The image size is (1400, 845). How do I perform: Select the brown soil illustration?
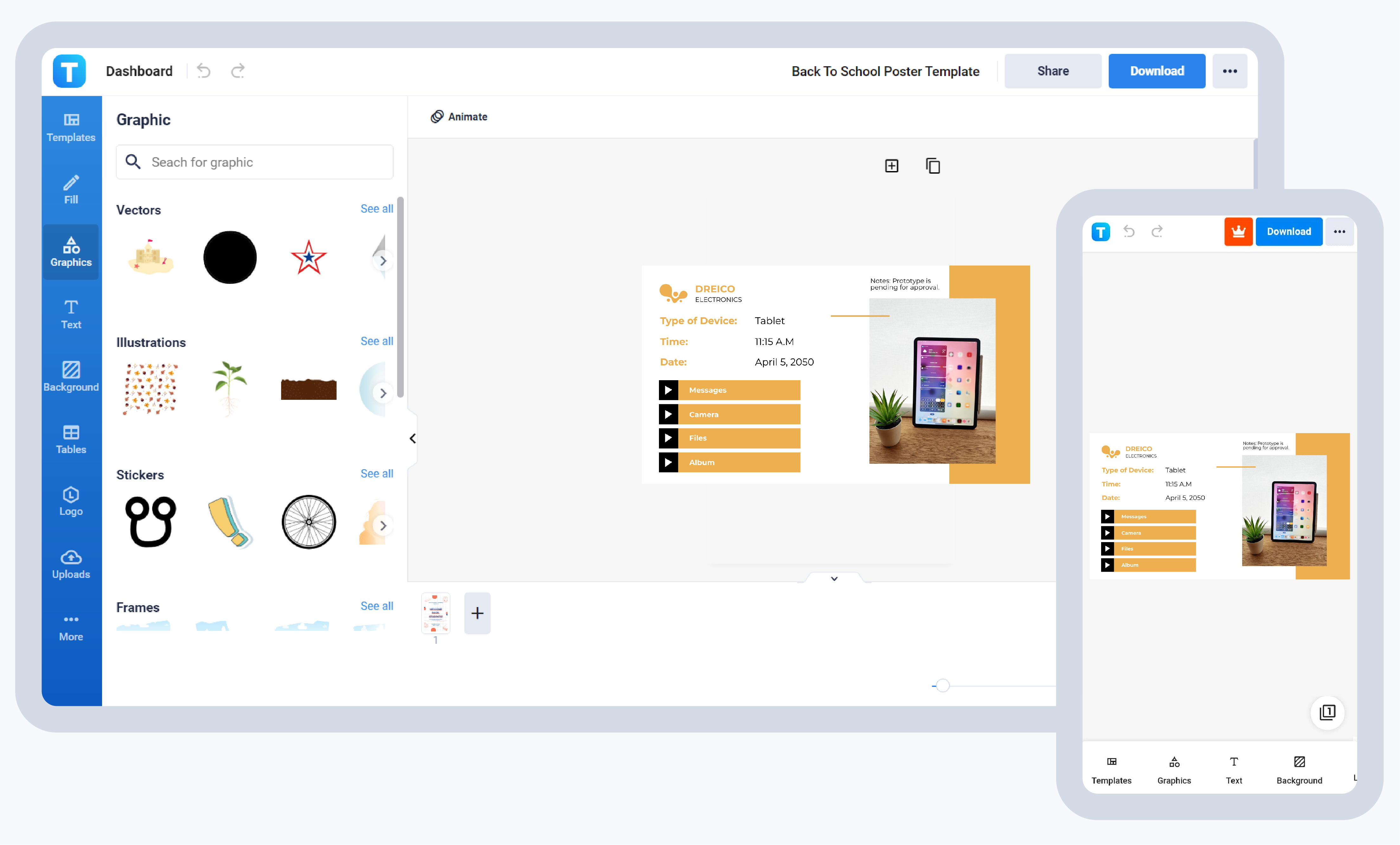click(308, 389)
